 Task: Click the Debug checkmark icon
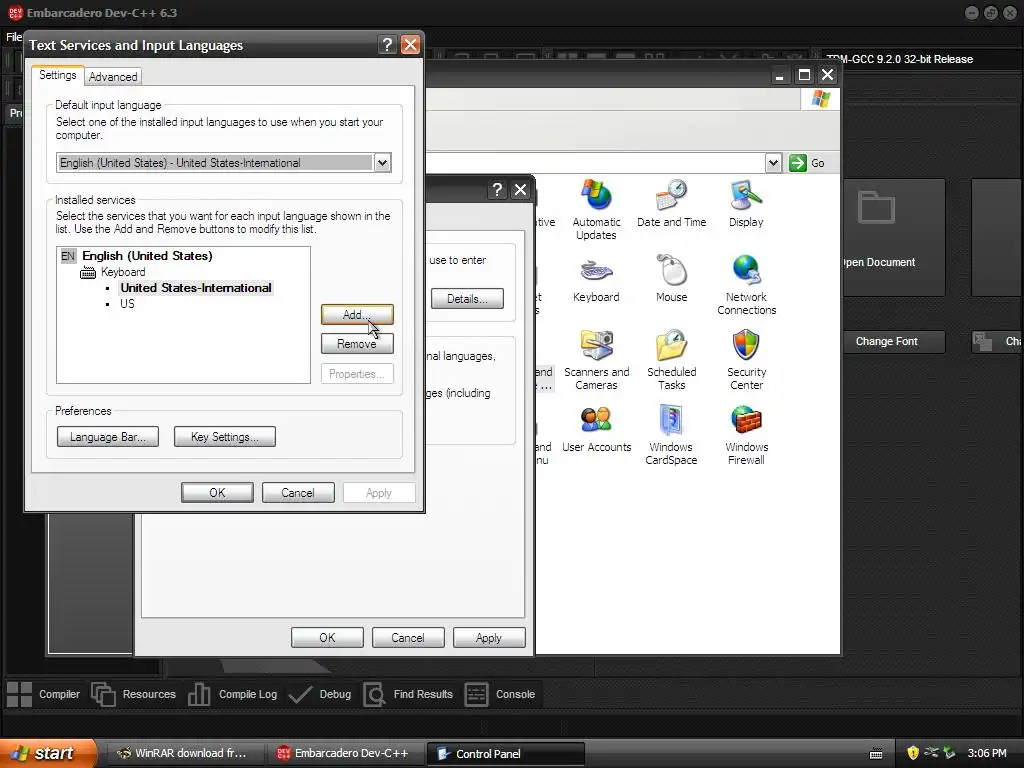300,694
